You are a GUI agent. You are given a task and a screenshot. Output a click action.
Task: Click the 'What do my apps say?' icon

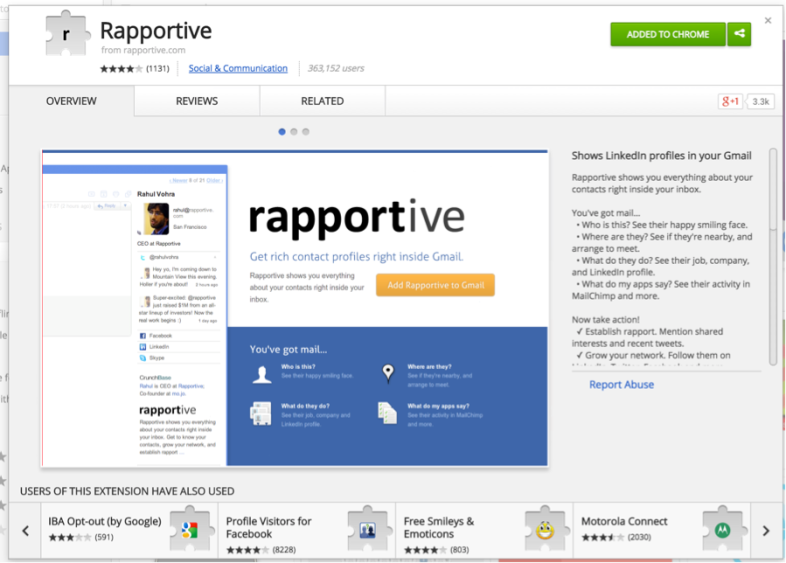pos(387,414)
